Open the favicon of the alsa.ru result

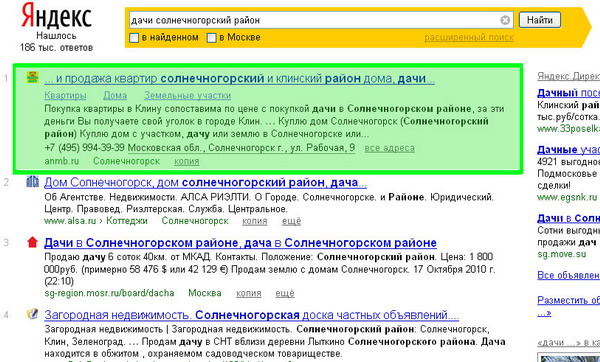[x=33, y=181]
